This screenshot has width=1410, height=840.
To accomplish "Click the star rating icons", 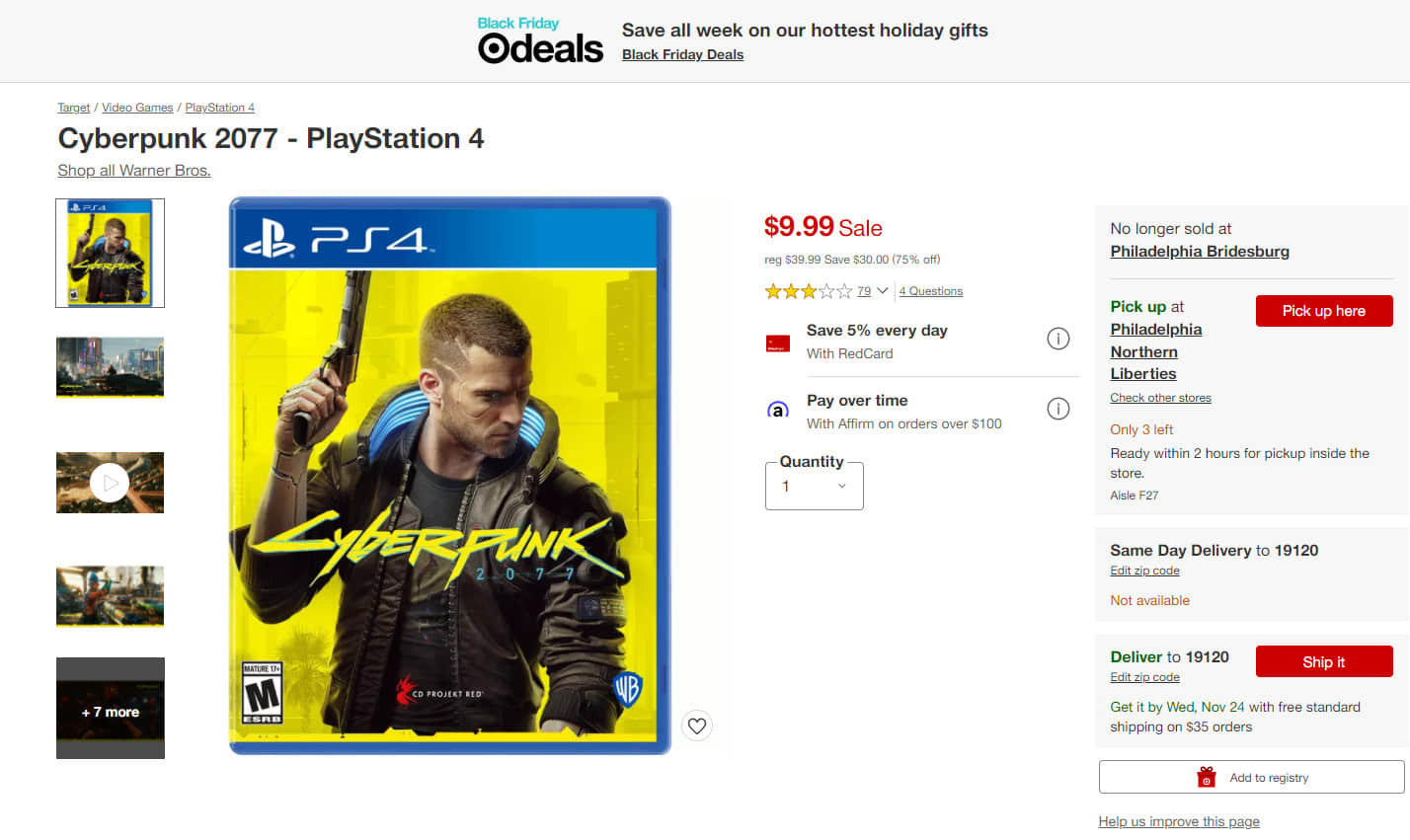I will (808, 291).
